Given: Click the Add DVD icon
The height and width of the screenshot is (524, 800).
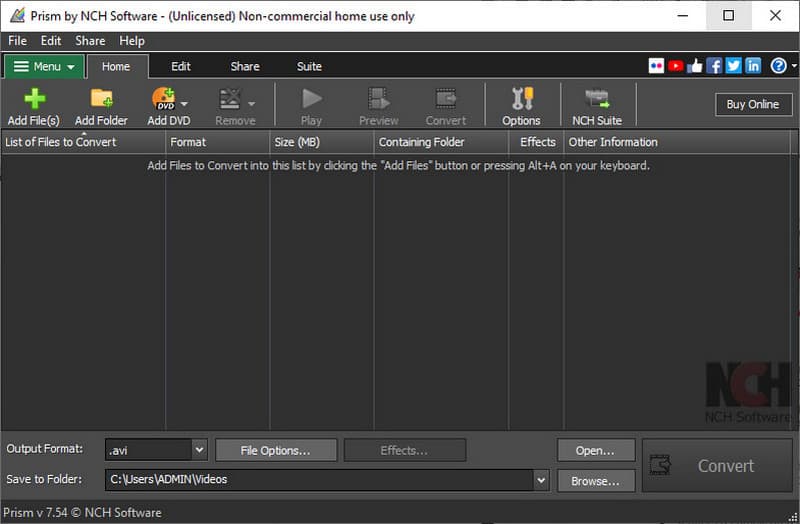Looking at the screenshot, I should (x=164, y=99).
